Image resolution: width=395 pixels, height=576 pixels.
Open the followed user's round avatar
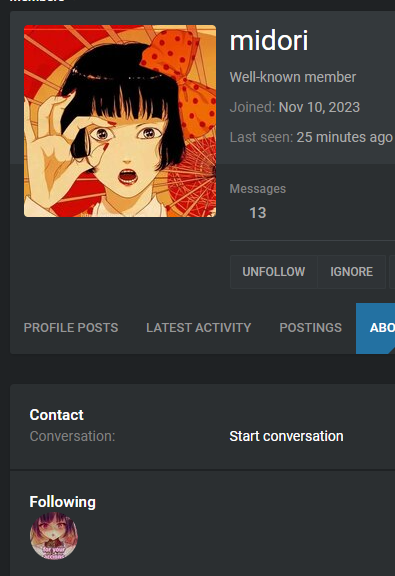54,536
